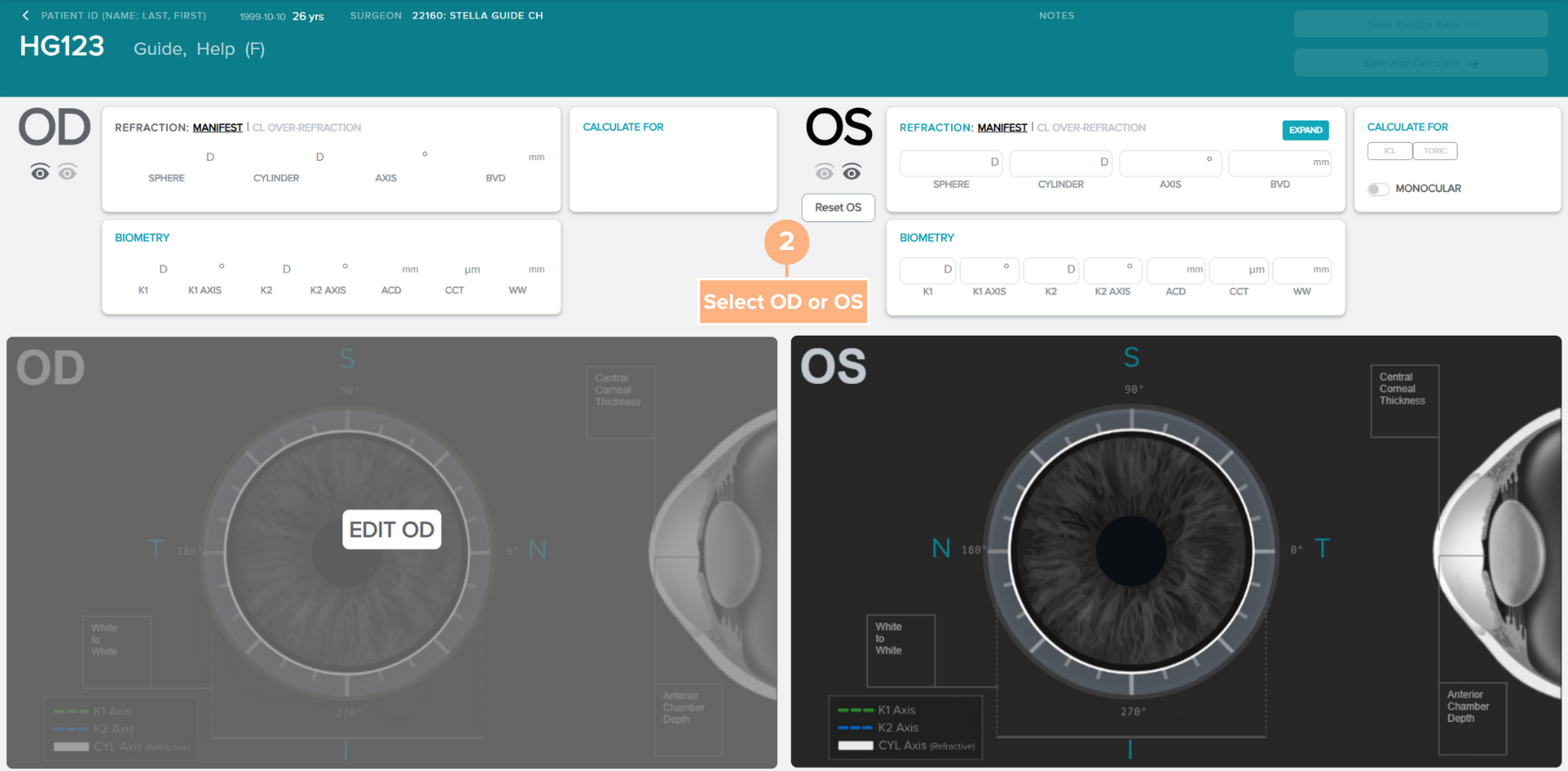The image size is (1568, 771).
Task: Click the faded eye icon under OD
Action: click(x=68, y=172)
